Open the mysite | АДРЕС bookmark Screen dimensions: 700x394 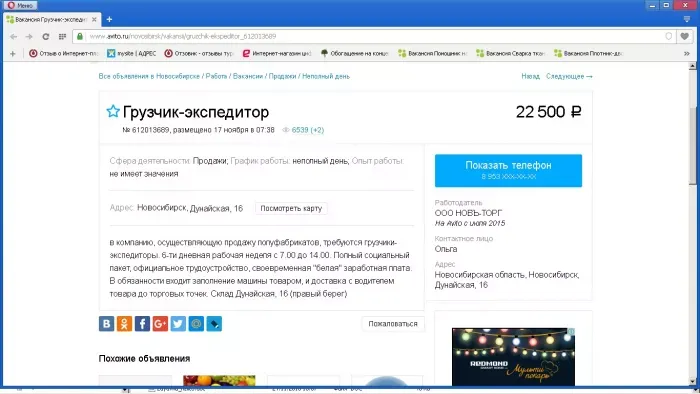point(132,53)
